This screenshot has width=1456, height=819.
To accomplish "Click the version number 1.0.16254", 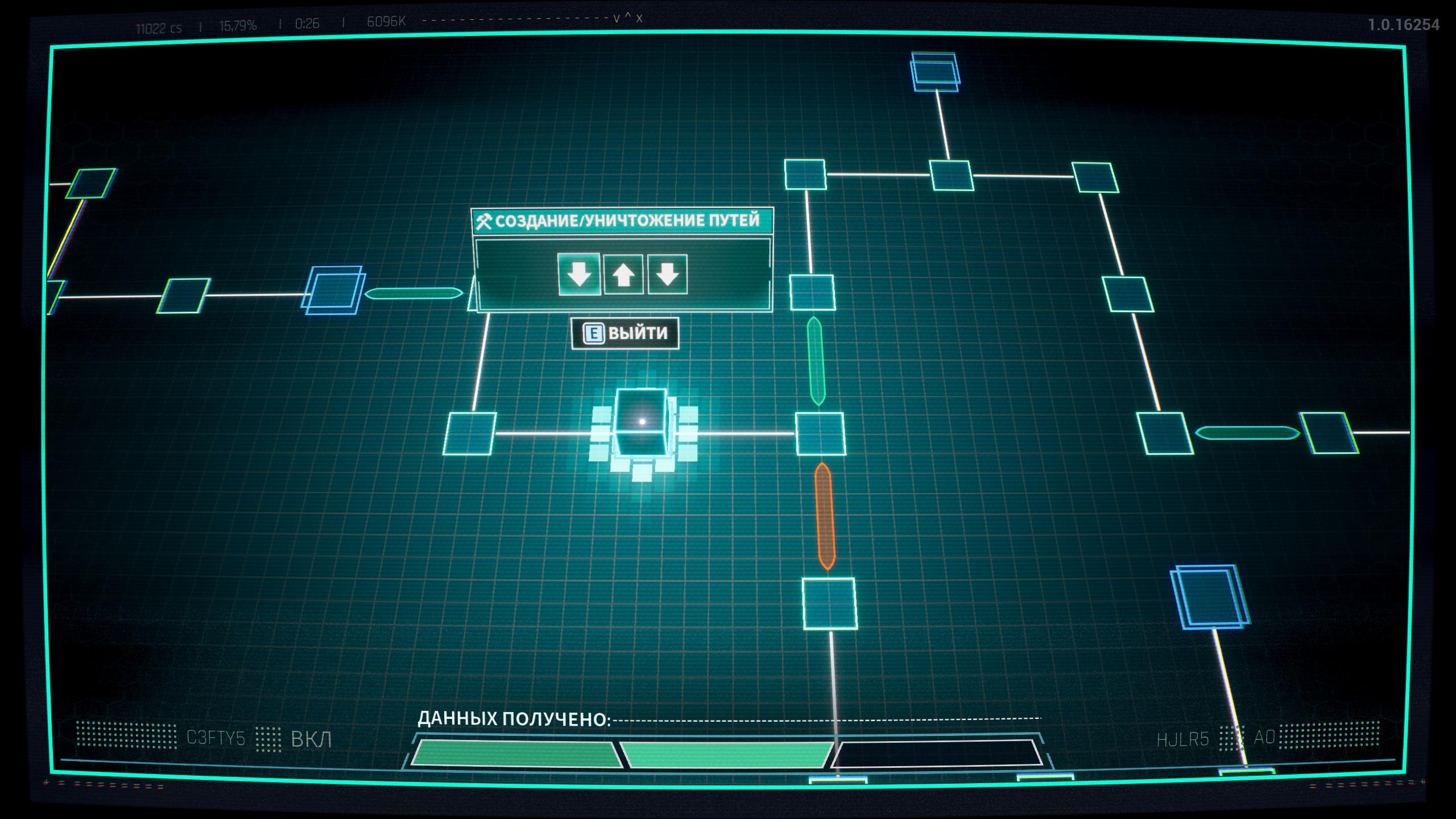I will pyautogui.click(x=1403, y=25).
